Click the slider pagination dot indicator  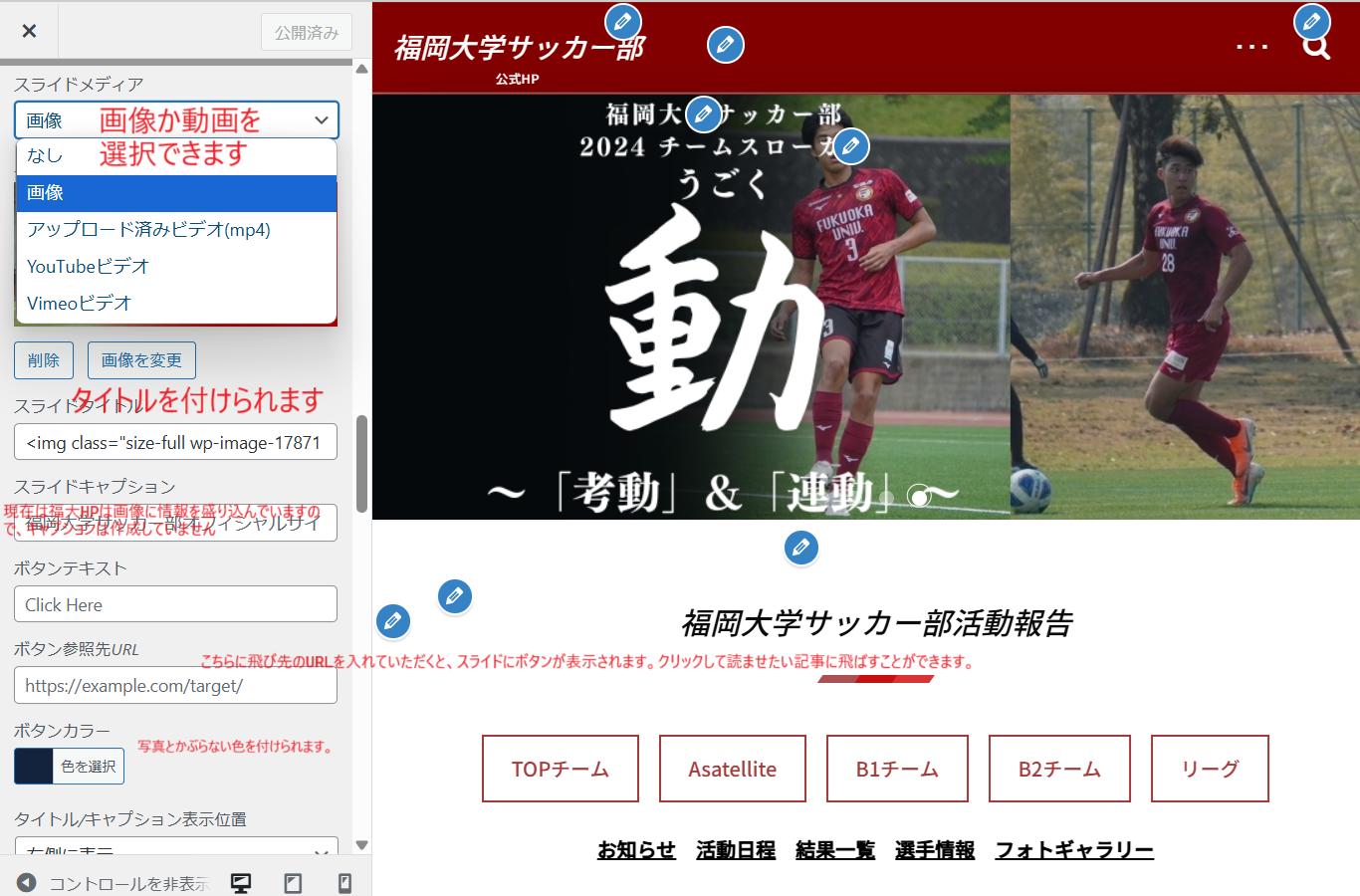(920, 495)
